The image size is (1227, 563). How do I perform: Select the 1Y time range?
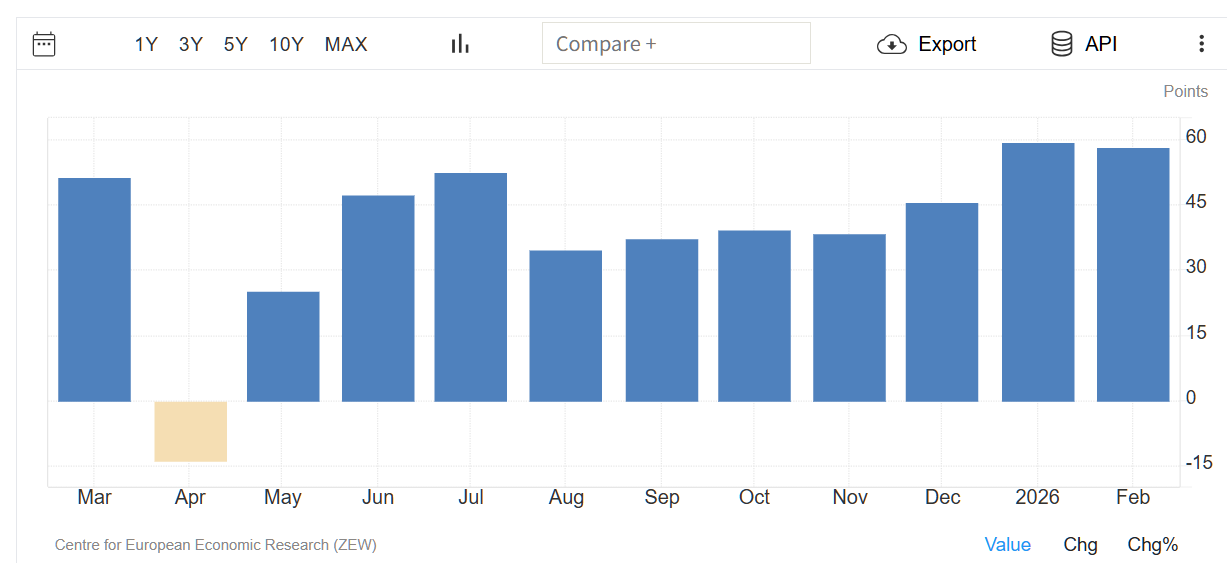pos(146,44)
